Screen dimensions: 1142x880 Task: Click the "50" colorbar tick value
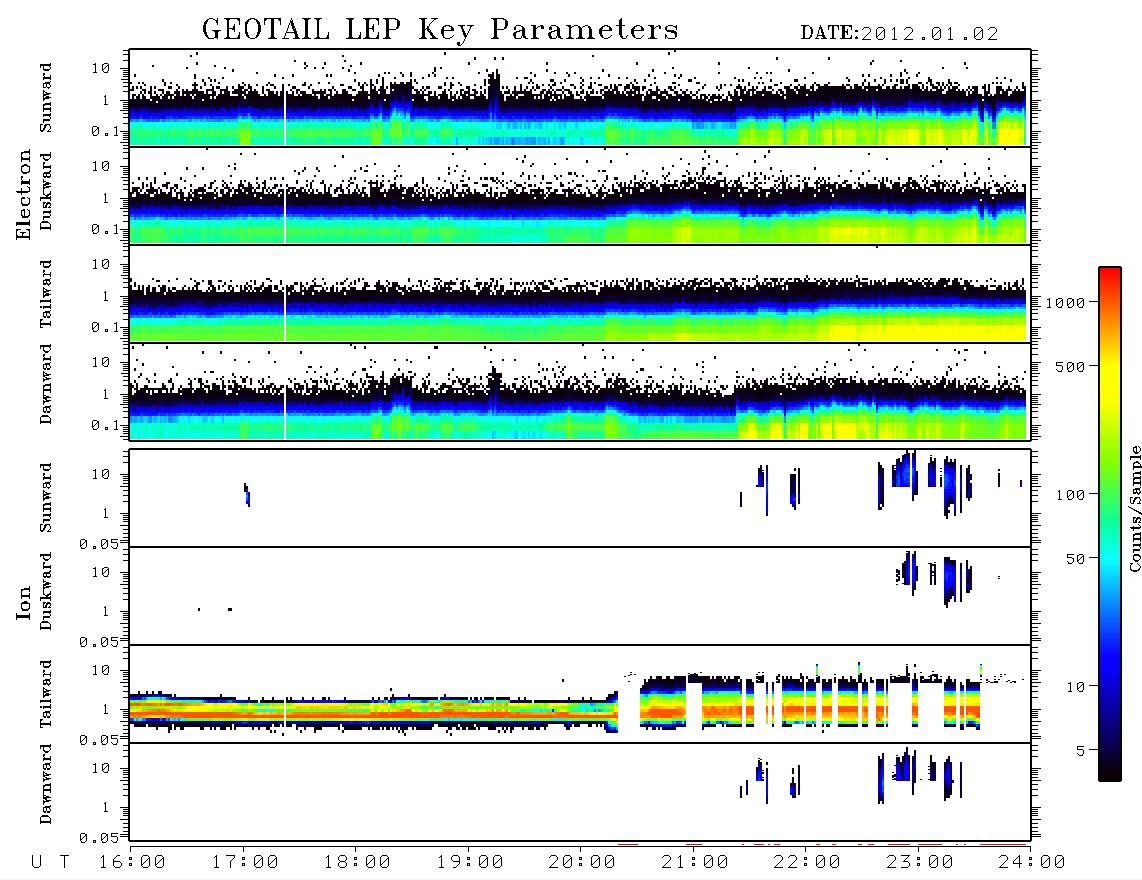point(1075,559)
